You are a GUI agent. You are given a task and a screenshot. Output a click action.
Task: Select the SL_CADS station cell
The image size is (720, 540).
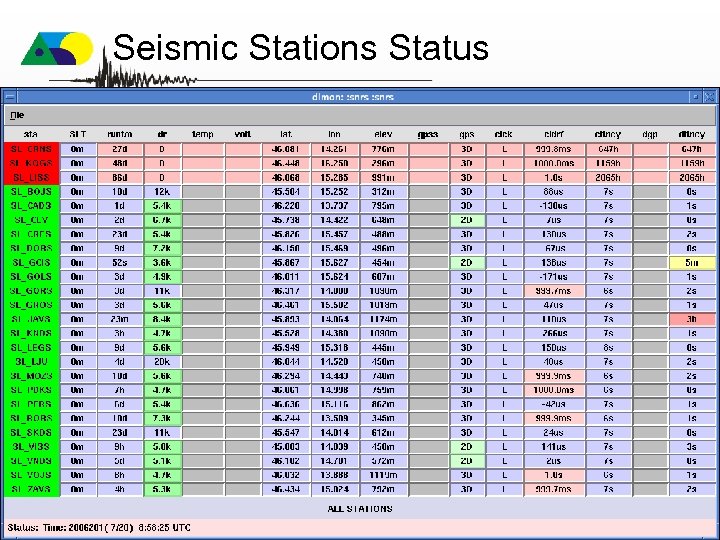tap(32, 206)
